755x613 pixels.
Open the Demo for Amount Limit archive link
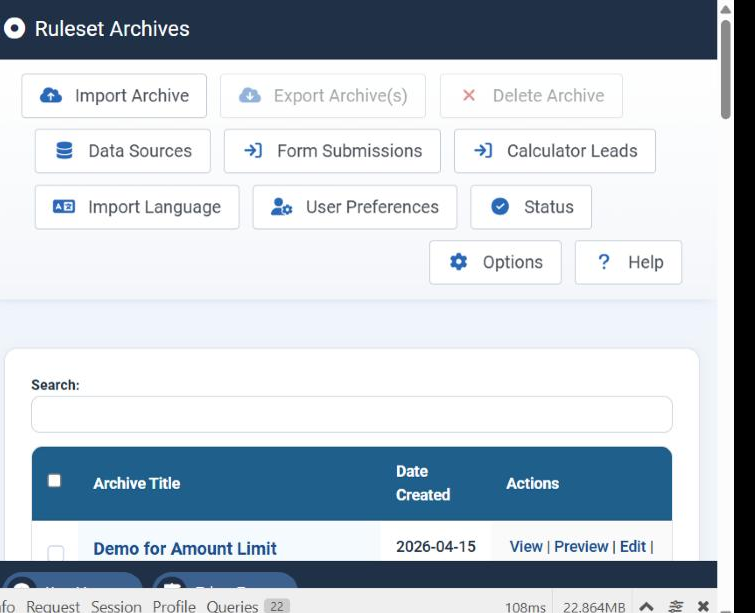pyautogui.click(x=185, y=548)
